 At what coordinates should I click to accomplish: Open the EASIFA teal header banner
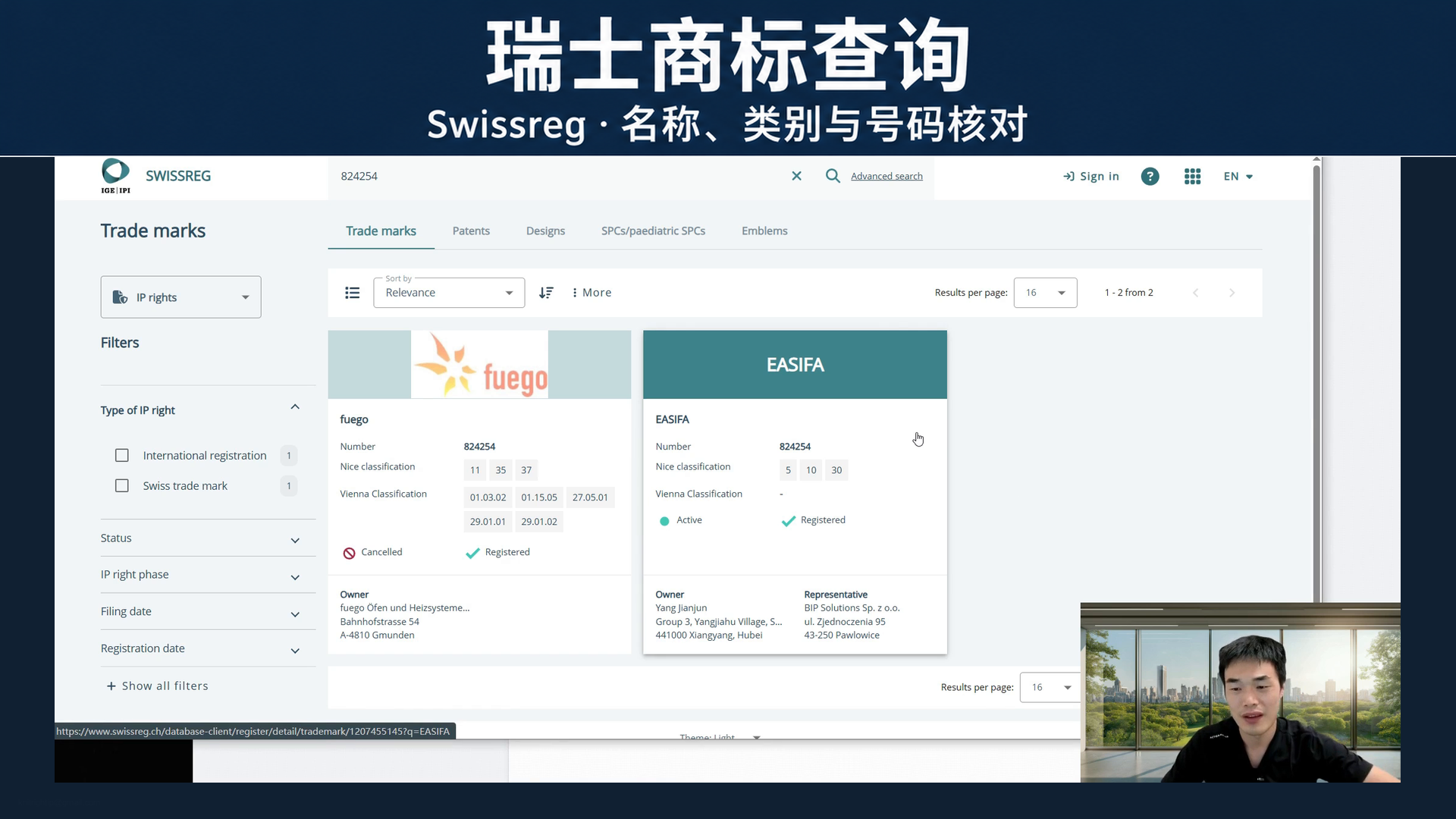click(795, 365)
